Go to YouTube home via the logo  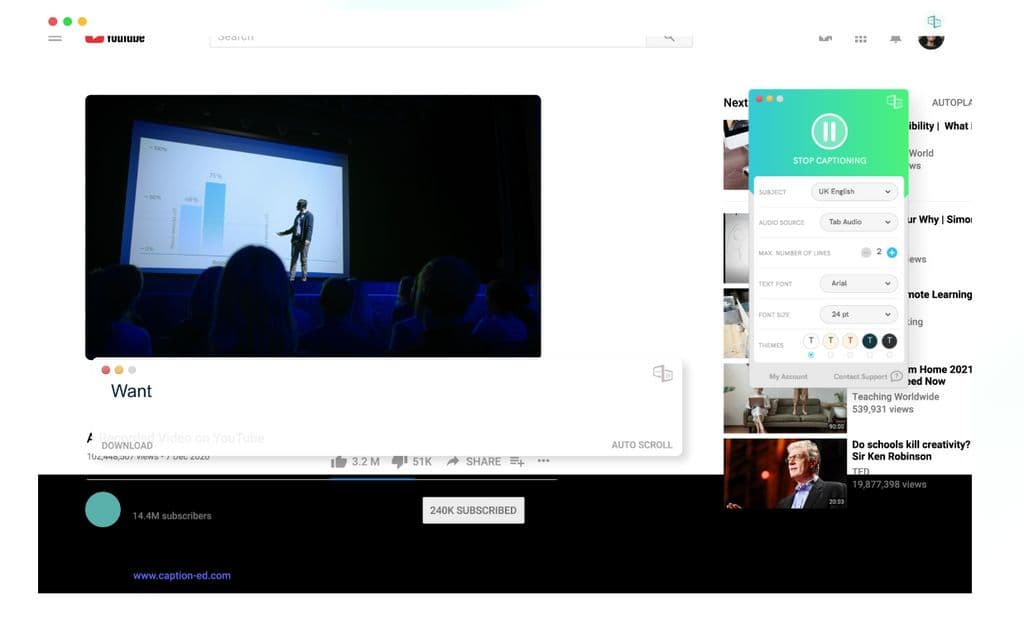[115, 38]
